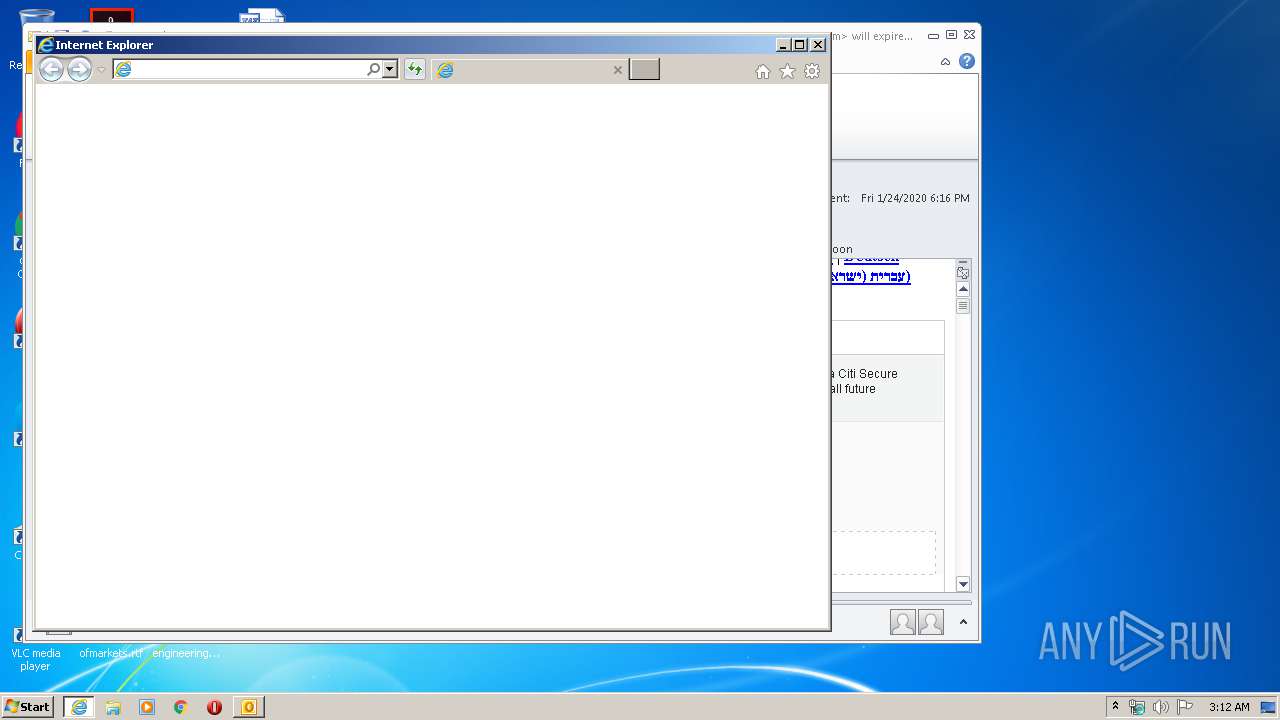This screenshot has width=1280, height=720.
Task: Maximize the Outlook message window
Action: tap(951, 35)
